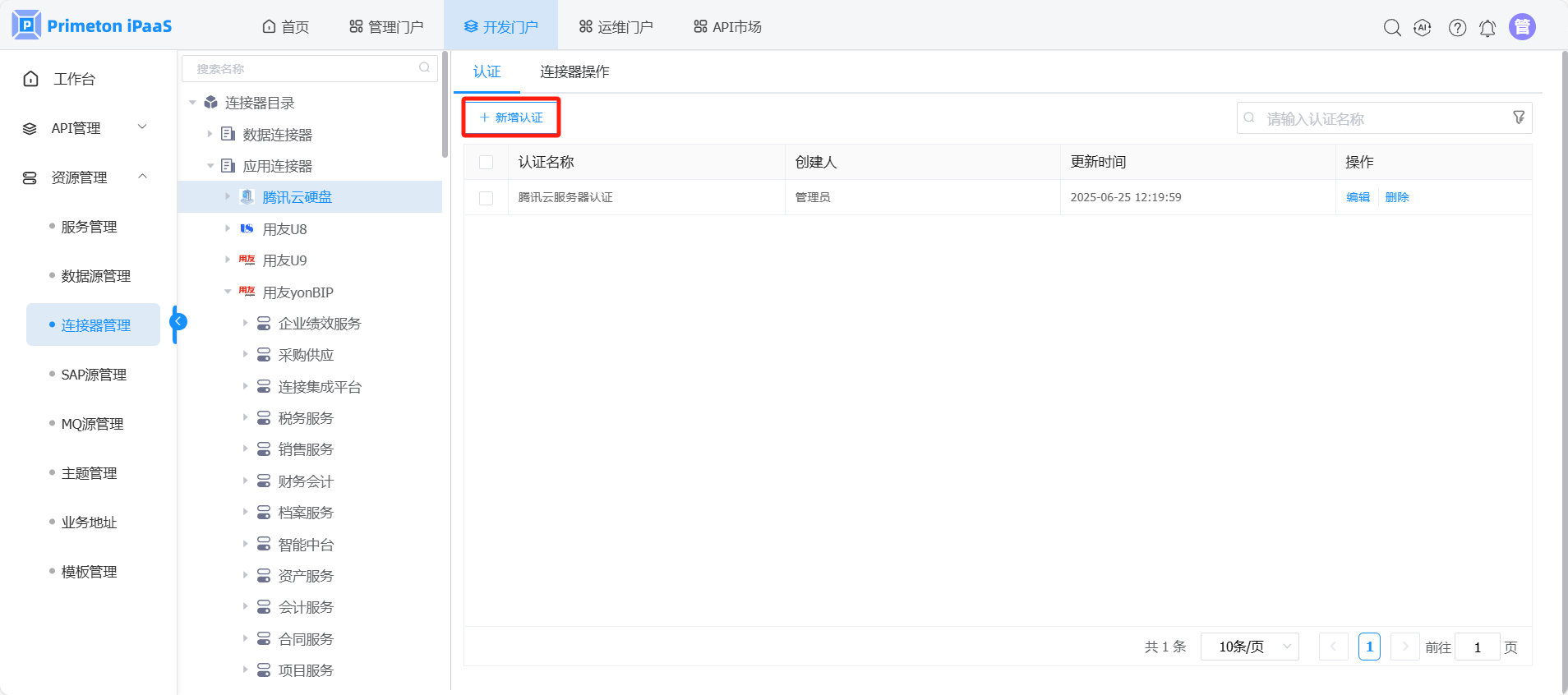Switch to the 连接器操作 tab
This screenshot has width=1568, height=695.
(574, 71)
